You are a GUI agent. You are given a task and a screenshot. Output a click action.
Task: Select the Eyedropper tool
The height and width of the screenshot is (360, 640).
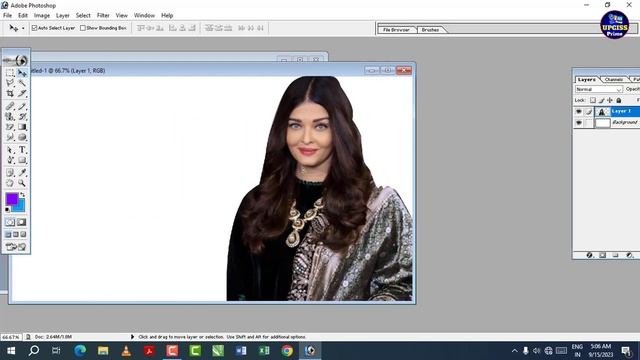22,173
